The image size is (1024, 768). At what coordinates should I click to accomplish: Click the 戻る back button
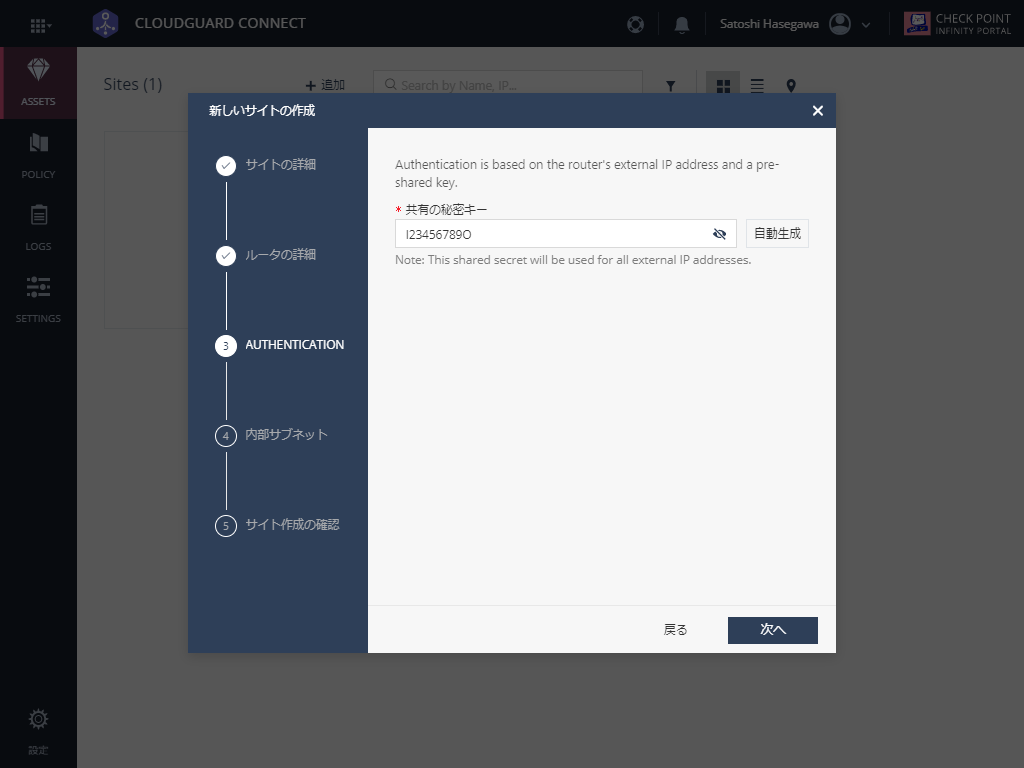coord(675,630)
